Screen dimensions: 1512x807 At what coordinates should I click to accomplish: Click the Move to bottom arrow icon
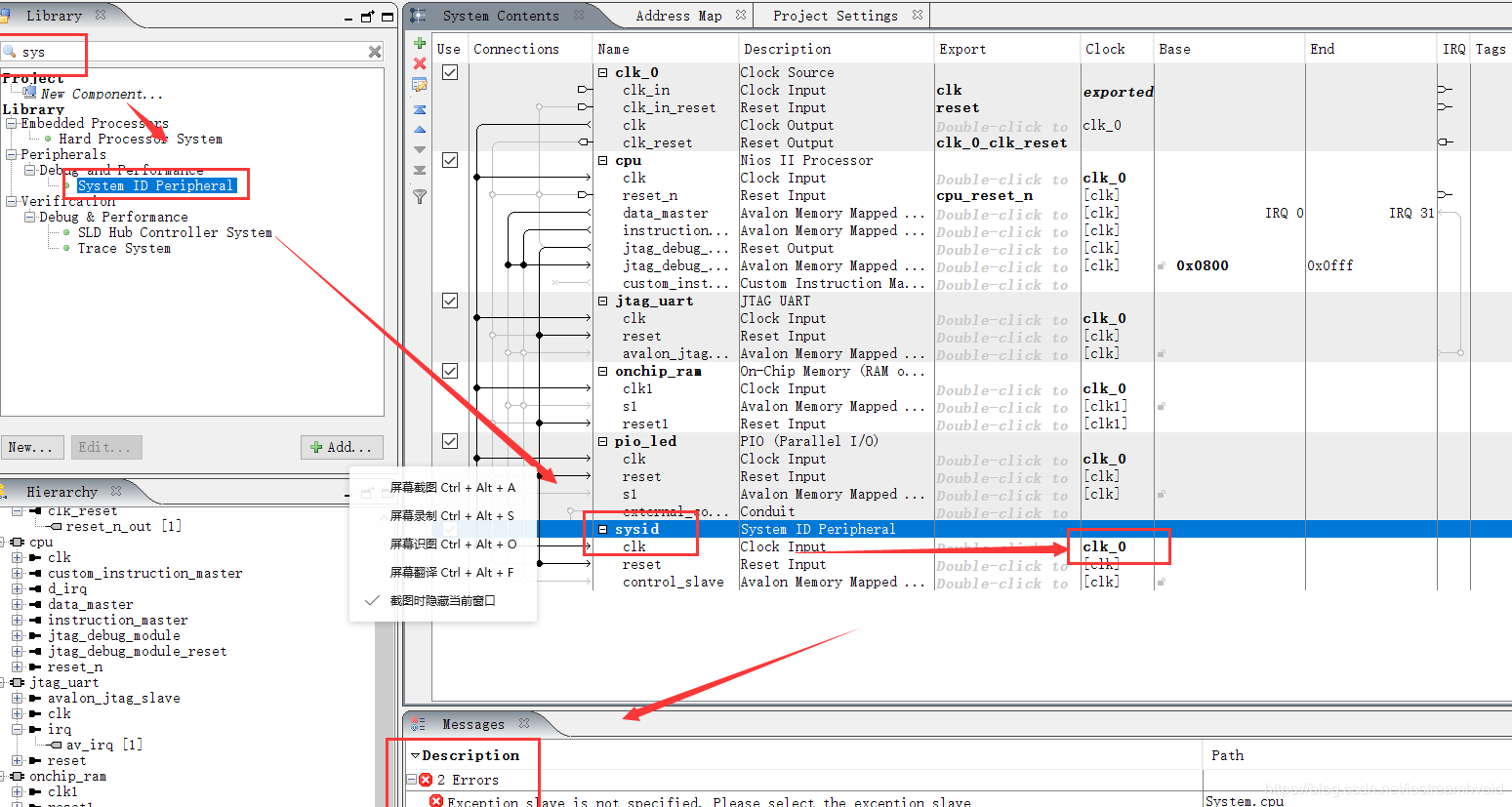click(420, 170)
